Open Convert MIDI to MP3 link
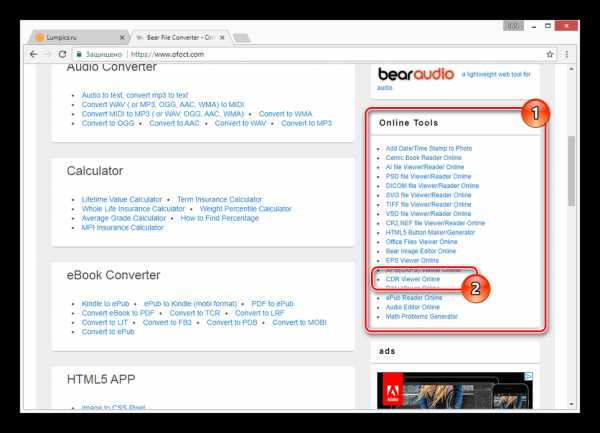The width and height of the screenshot is (600, 433). [x=163, y=114]
